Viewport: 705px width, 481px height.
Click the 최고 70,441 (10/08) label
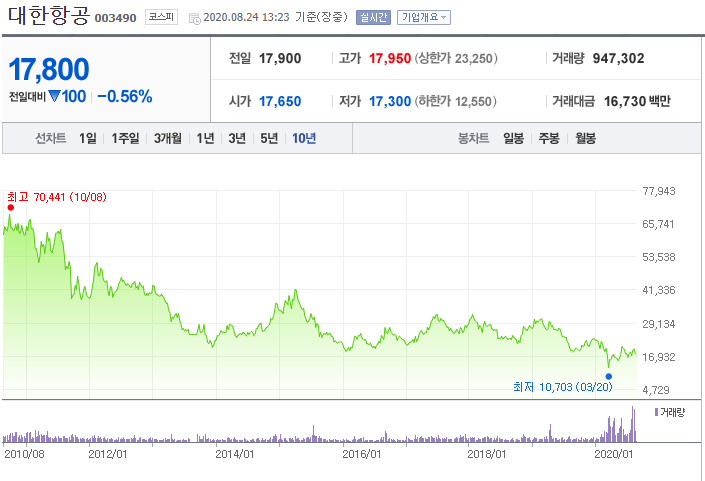tap(57, 197)
